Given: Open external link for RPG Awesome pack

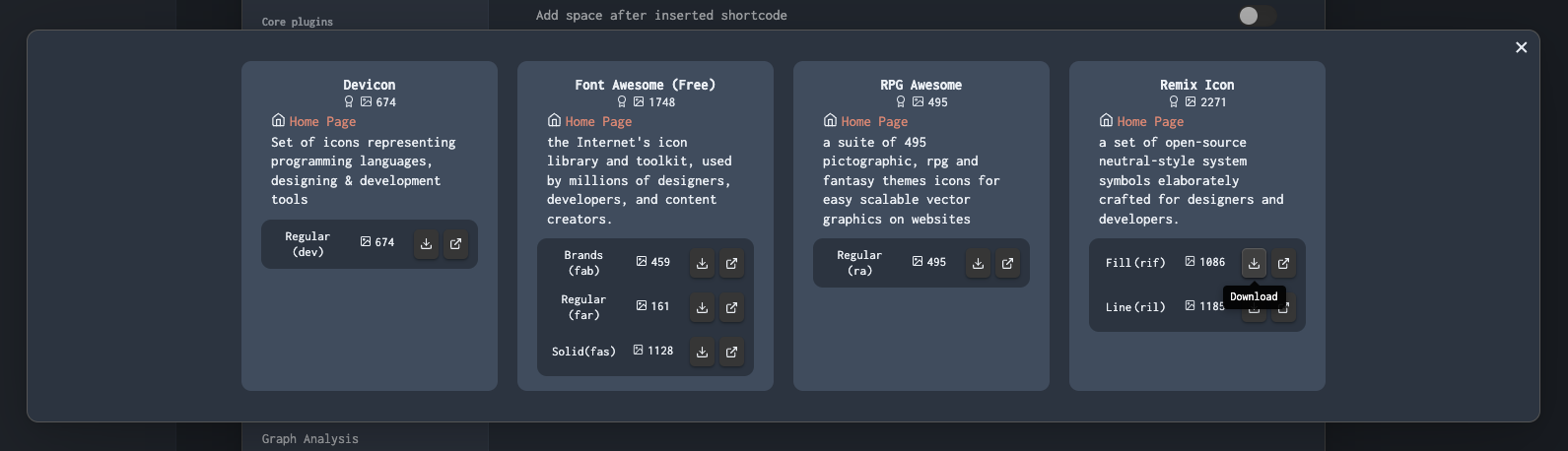Looking at the screenshot, I should point(1007,263).
